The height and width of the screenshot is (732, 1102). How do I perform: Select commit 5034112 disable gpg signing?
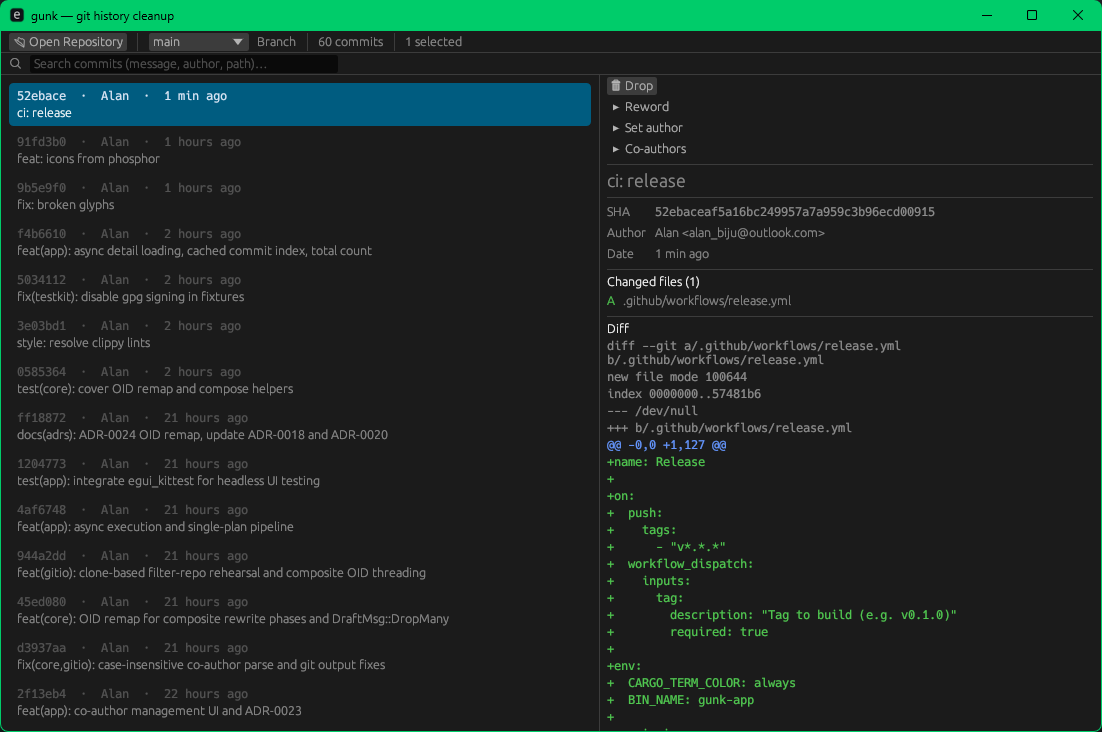pos(300,289)
